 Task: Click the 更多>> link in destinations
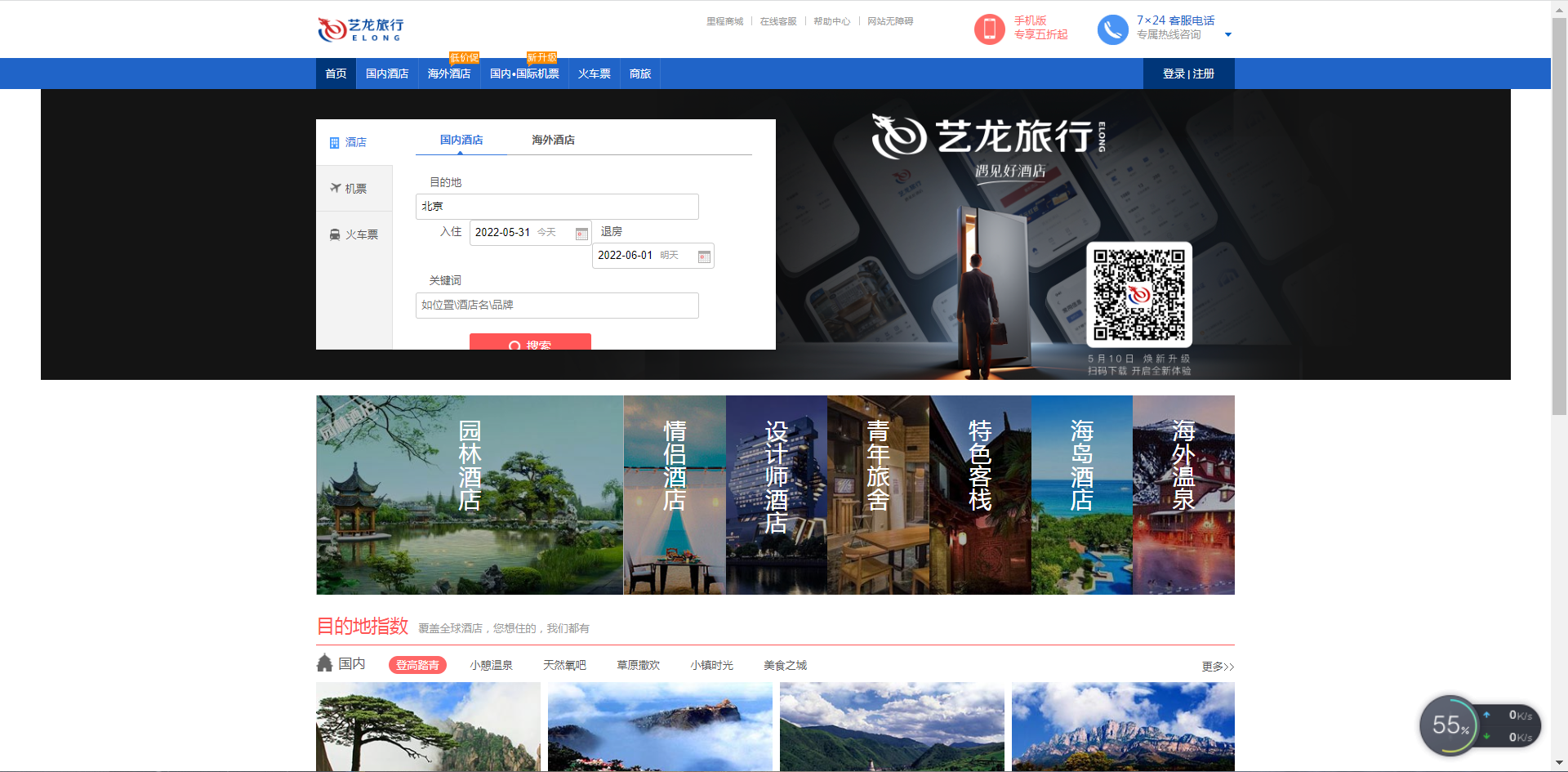[1217, 667]
